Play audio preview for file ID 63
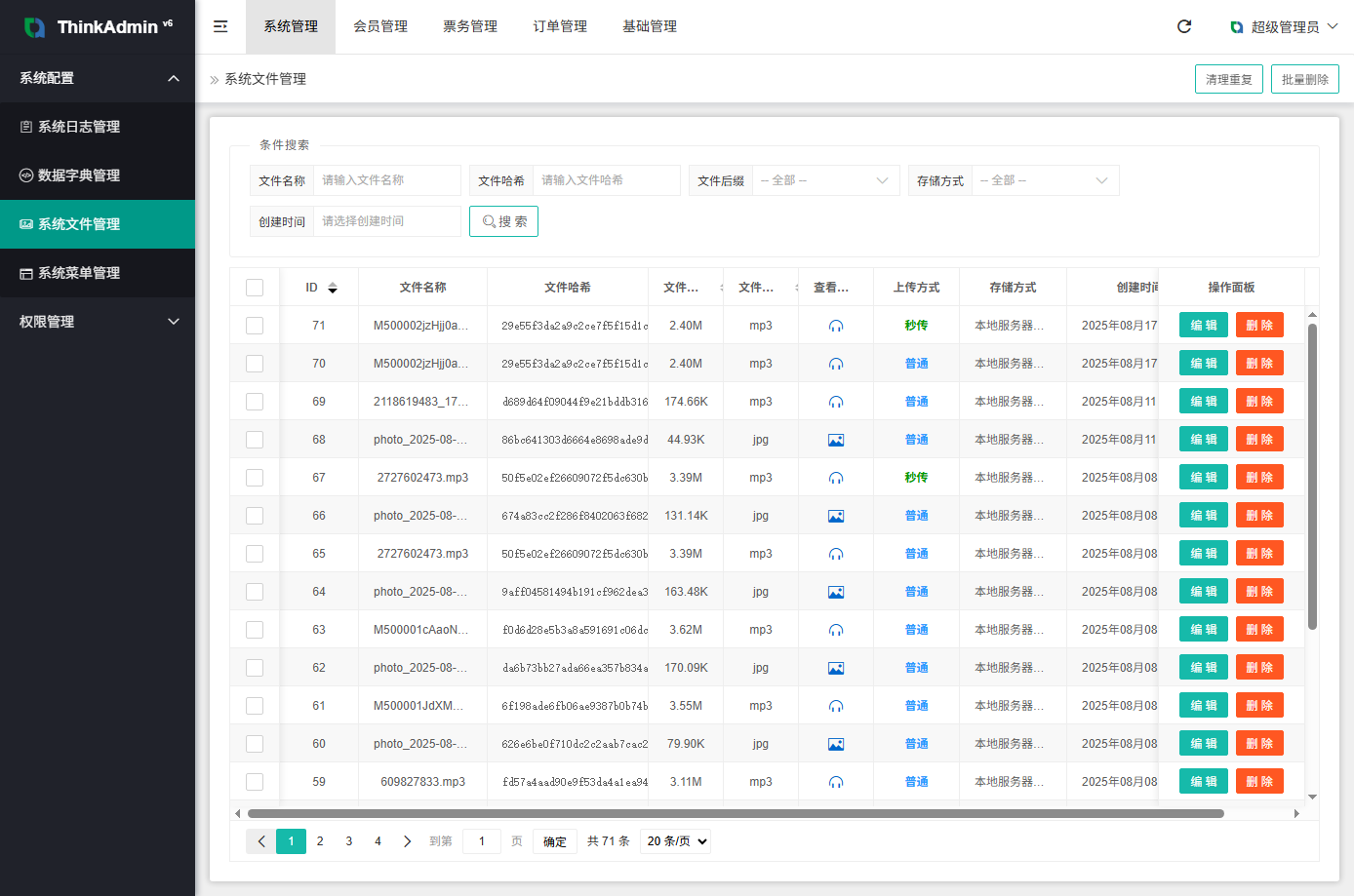1354x896 pixels. (x=836, y=630)
